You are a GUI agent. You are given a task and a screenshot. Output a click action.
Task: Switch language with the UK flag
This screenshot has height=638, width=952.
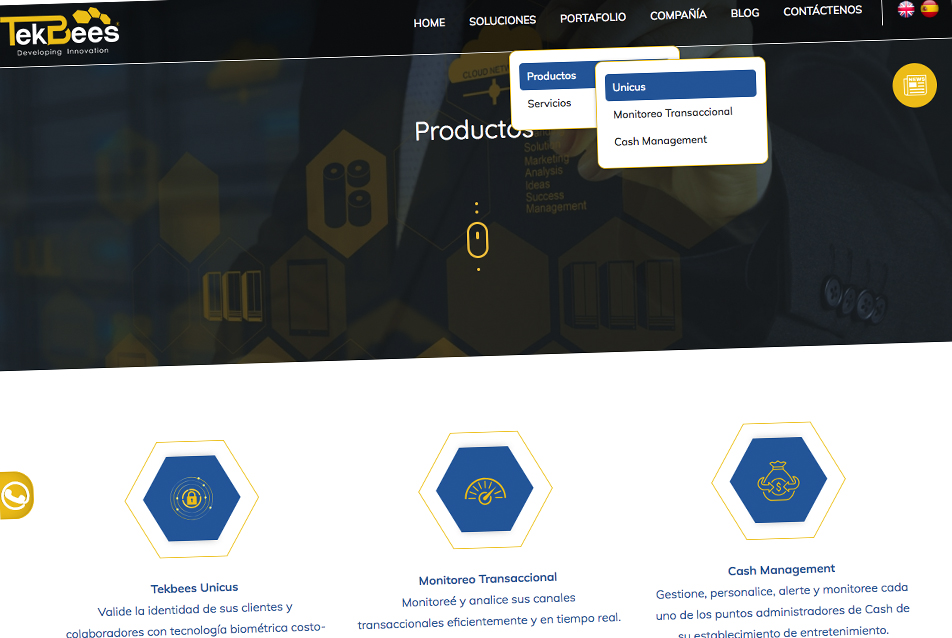tap(906, 10)
